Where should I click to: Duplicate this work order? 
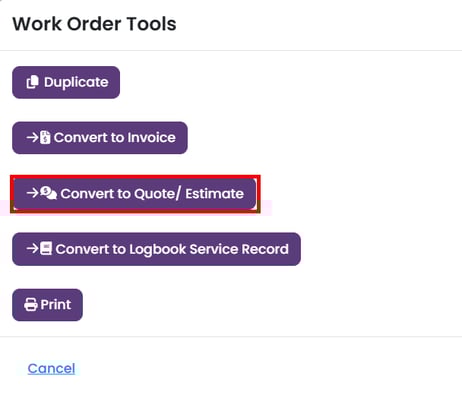[66, 82]
